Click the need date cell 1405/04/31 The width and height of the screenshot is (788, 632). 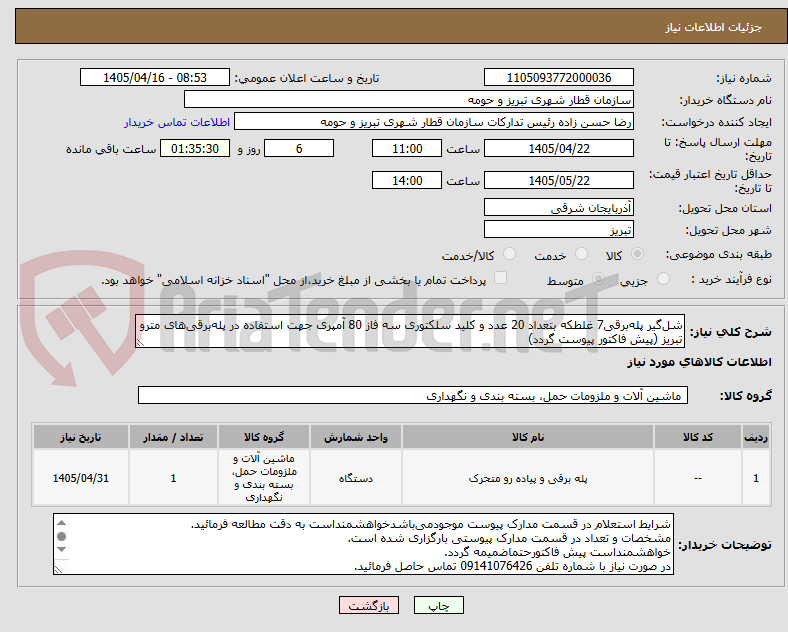click(81, 478)
